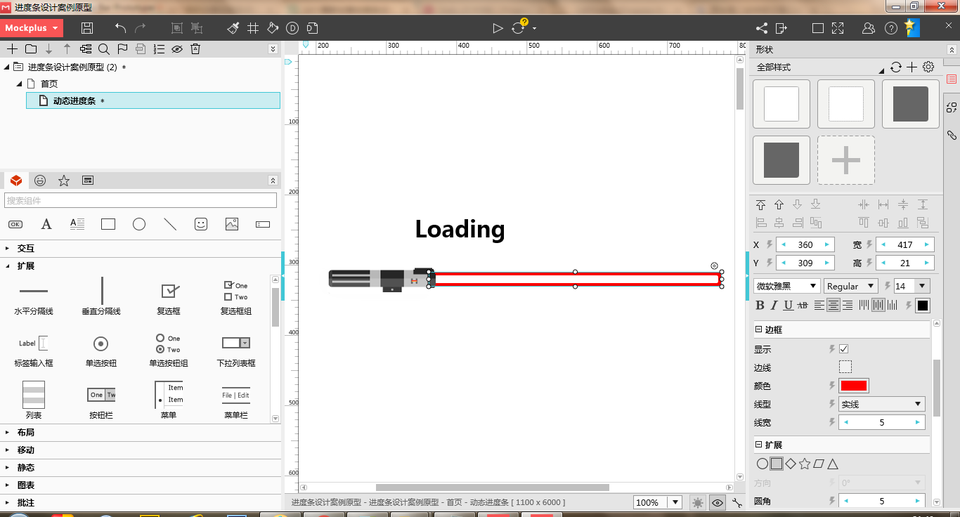Viewport: 960px width, 517px height.
Task: Bring selected shape to front icon
Action: (760, 205)
